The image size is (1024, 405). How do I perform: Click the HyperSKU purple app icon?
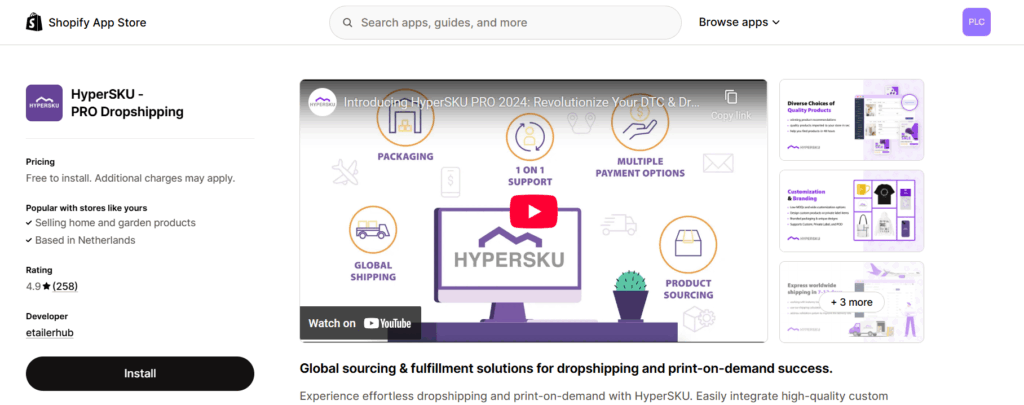[x=44, y=103]
